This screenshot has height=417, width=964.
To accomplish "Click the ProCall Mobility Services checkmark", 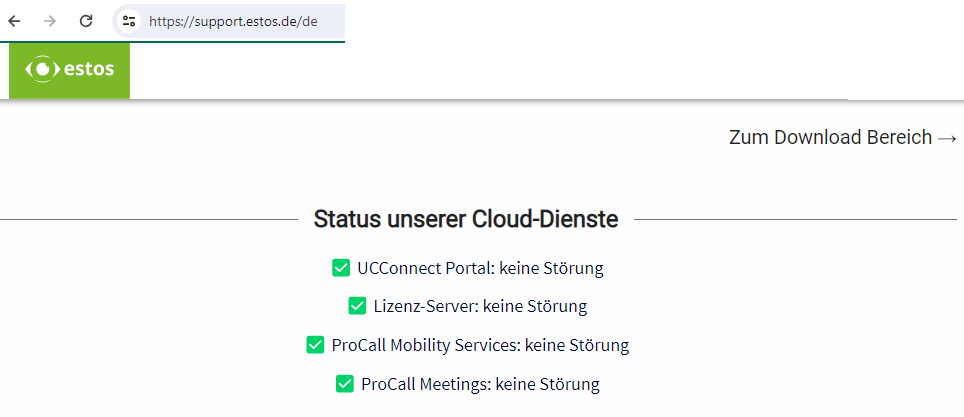I will pos(315,345).
